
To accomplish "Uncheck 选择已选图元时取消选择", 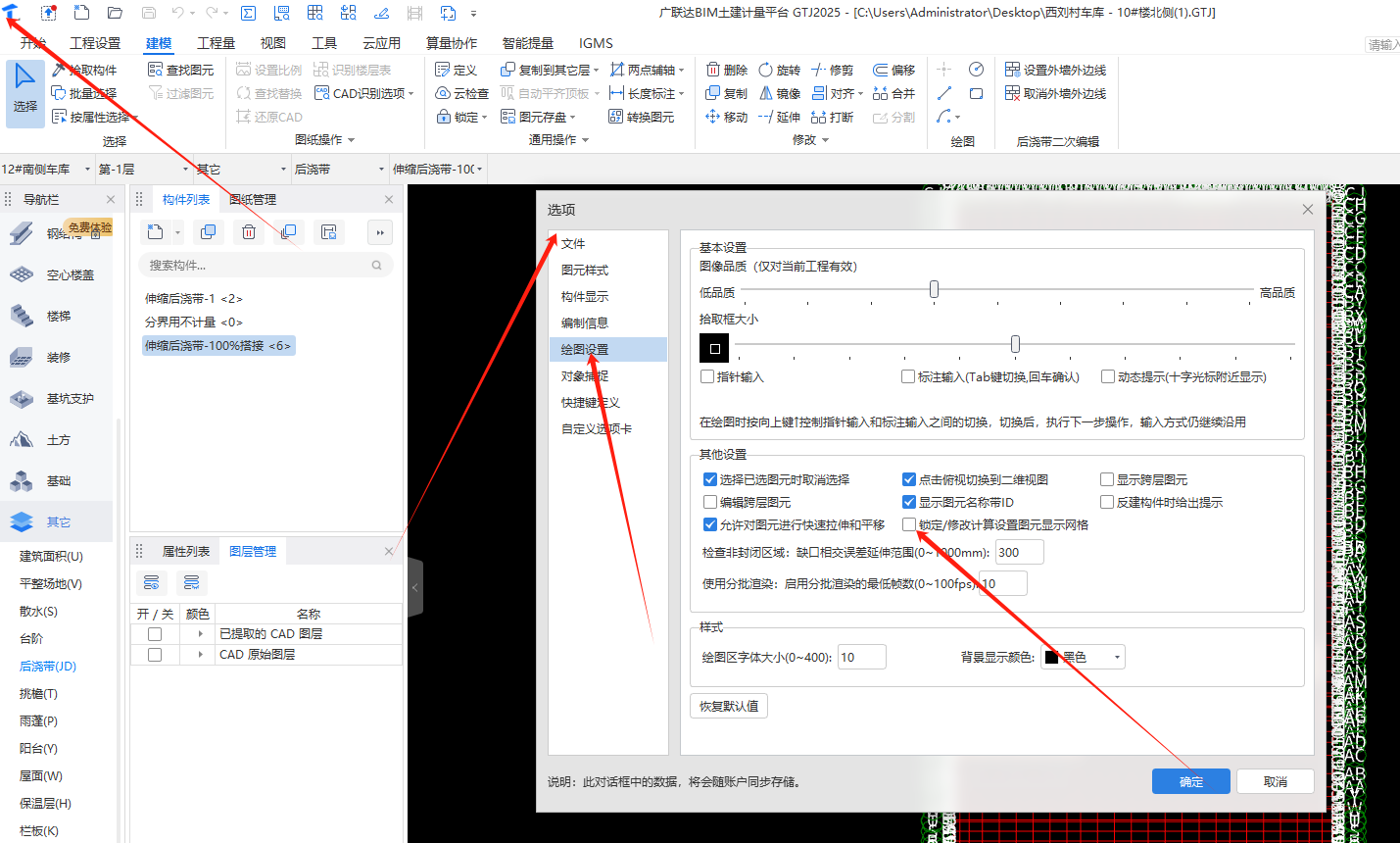I will coord(710,479).
